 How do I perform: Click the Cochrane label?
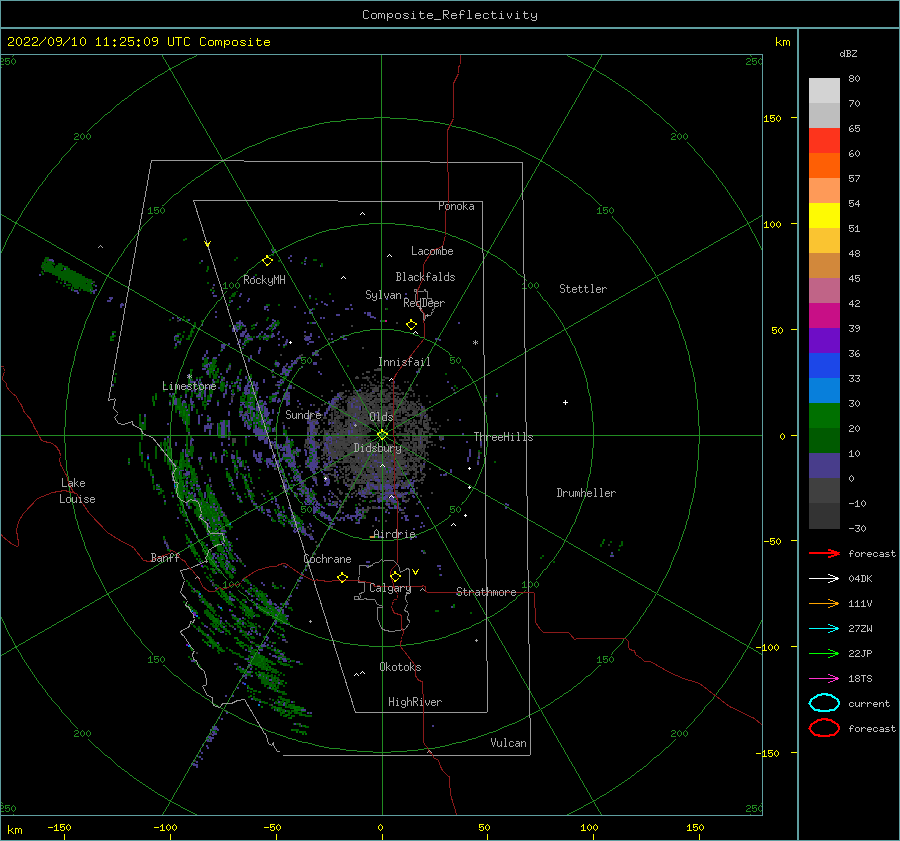(327, 559)
